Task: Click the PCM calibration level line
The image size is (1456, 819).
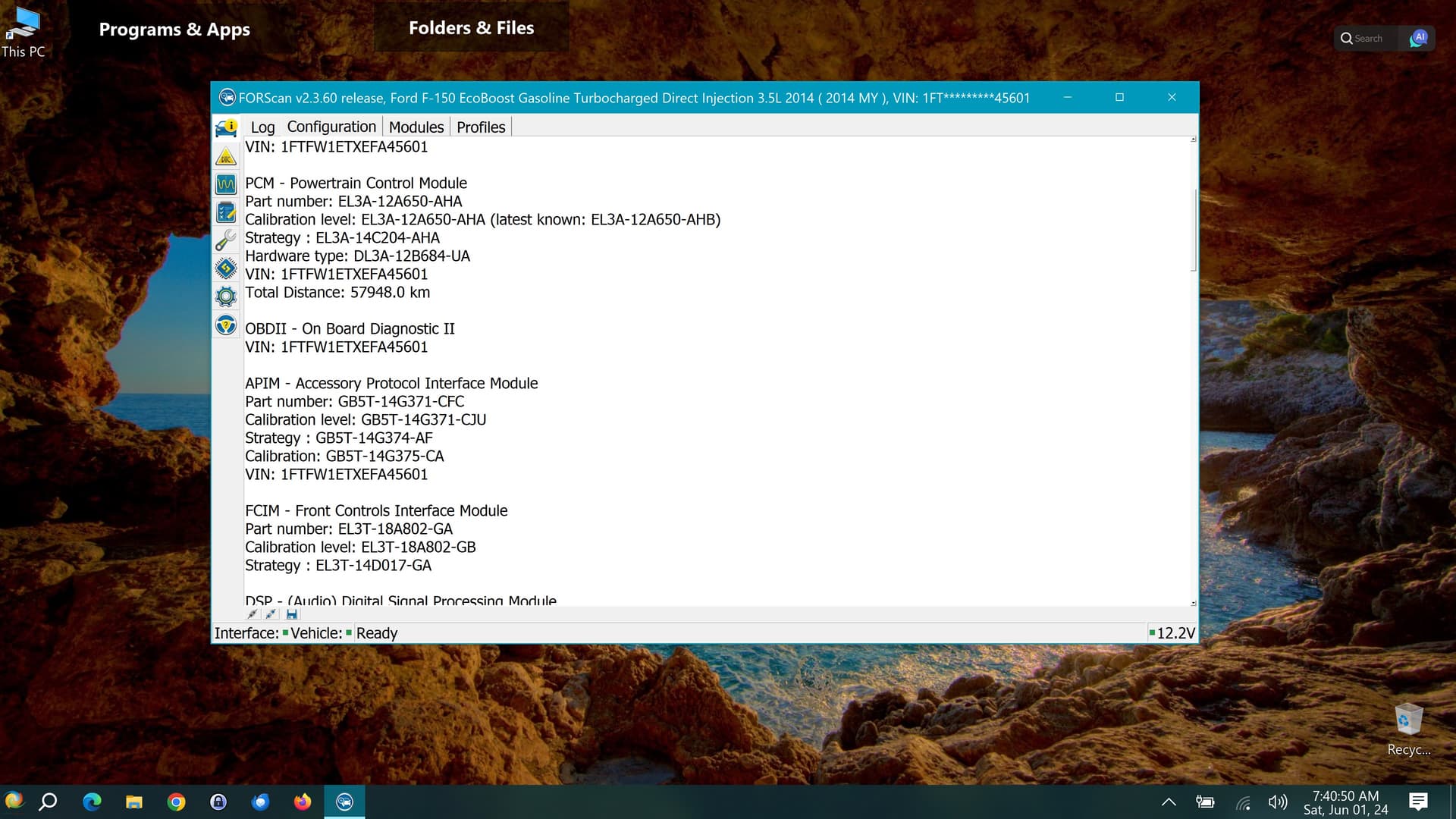Action: pos(482,219)
